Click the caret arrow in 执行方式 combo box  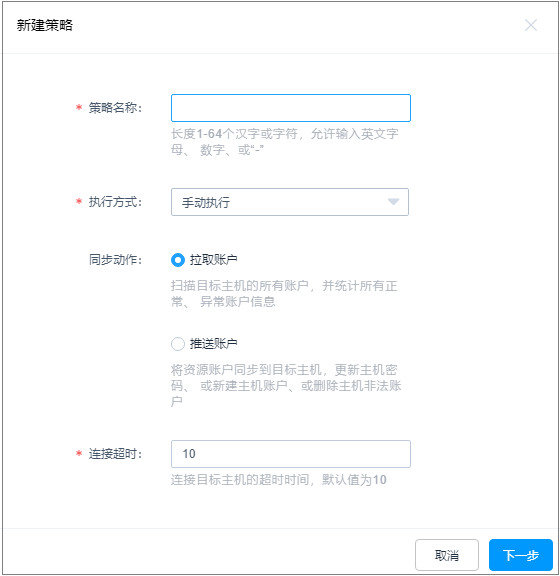pos(393,202)
